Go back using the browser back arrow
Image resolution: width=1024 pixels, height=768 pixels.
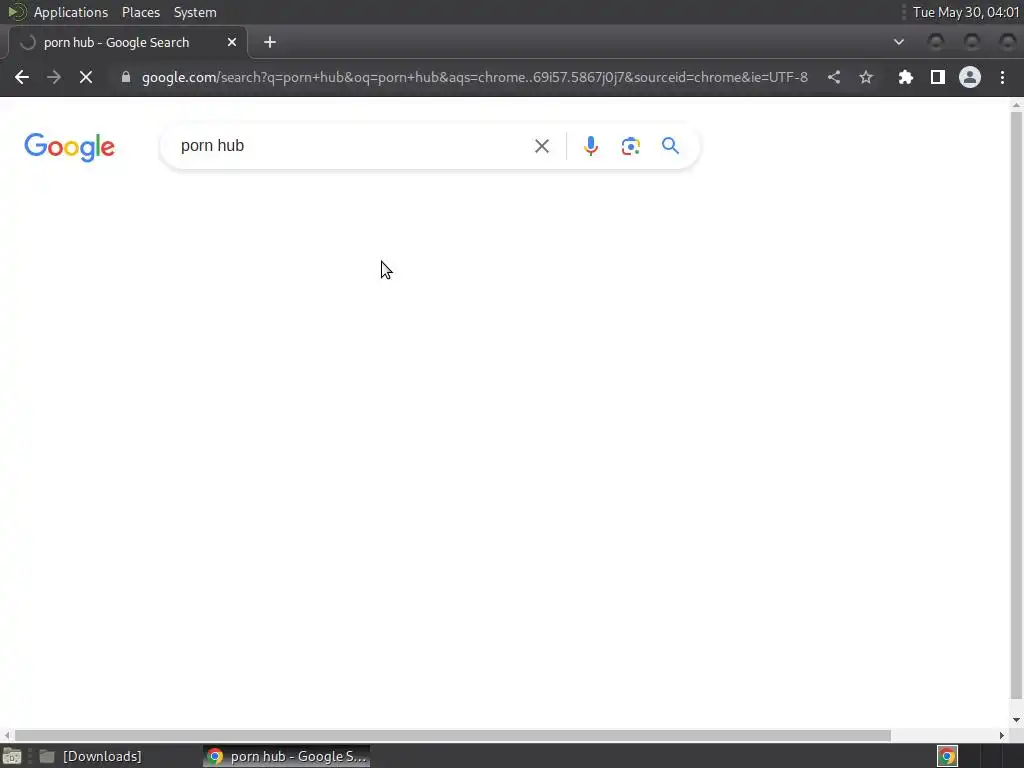(x=22, y=77)
